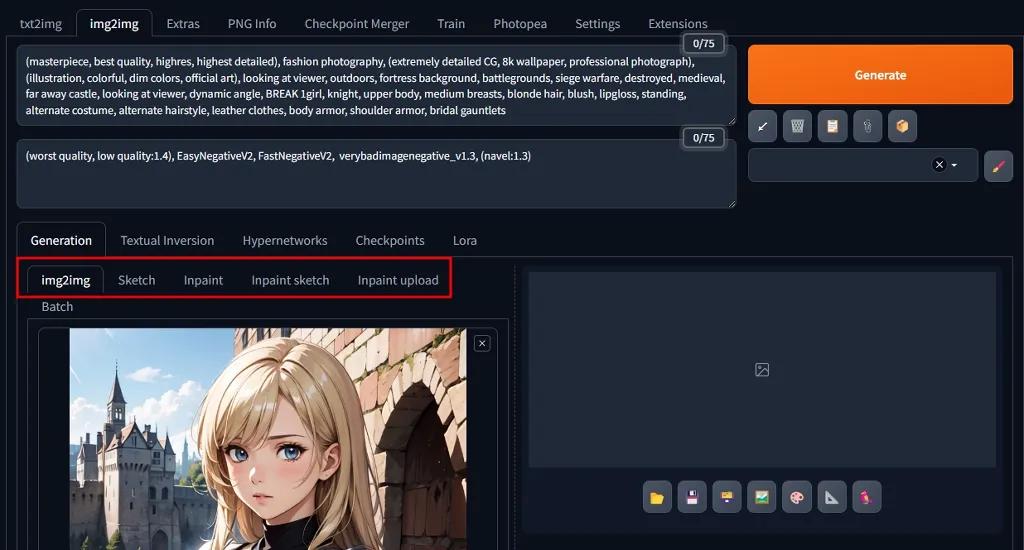Switch to the Inpaint tab
This screenshot has height=550, width=1024.
click(x=203, y=280)
